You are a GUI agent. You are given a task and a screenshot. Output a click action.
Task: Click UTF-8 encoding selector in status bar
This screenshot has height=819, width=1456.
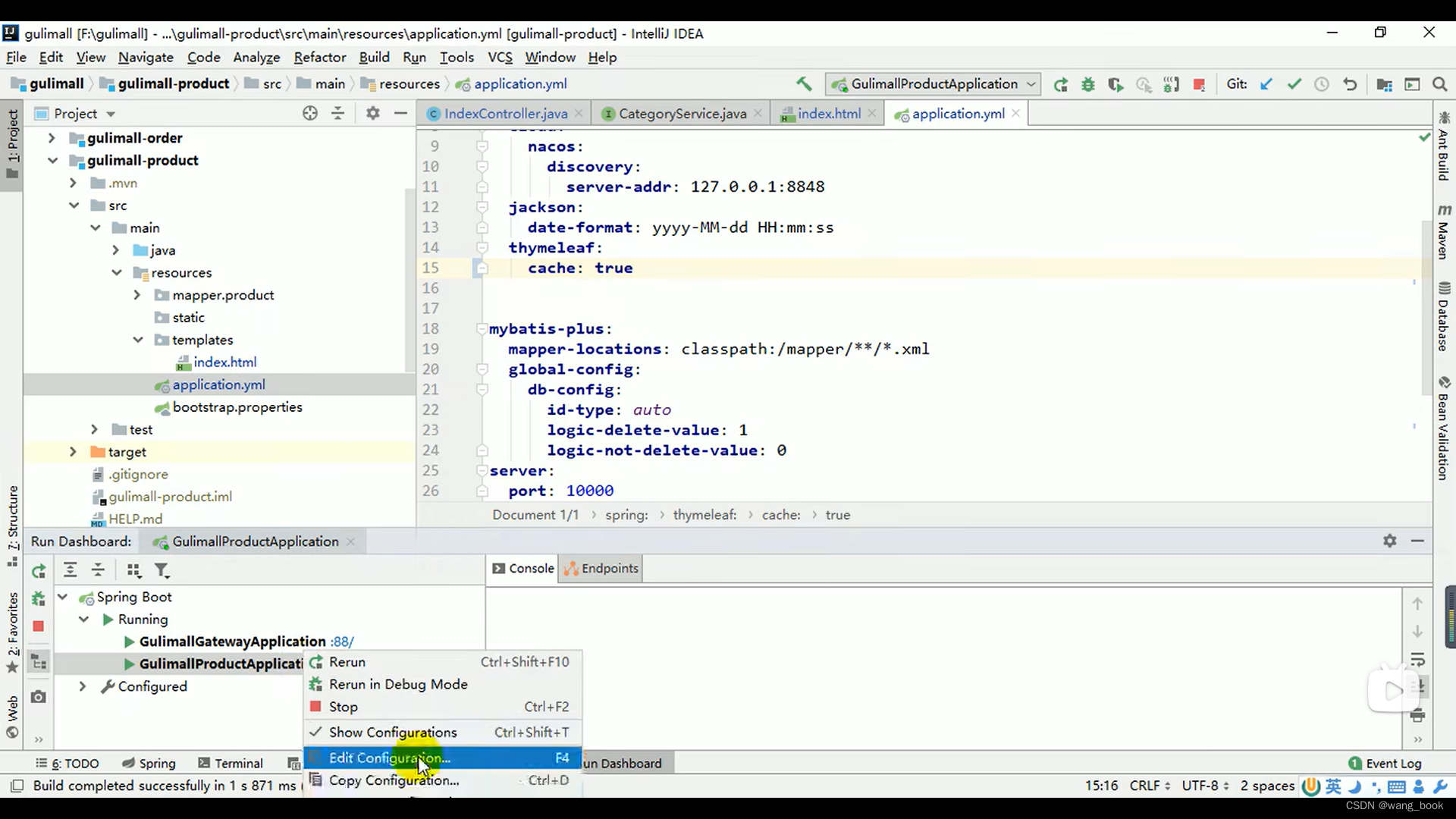(x=1205, y=786)
